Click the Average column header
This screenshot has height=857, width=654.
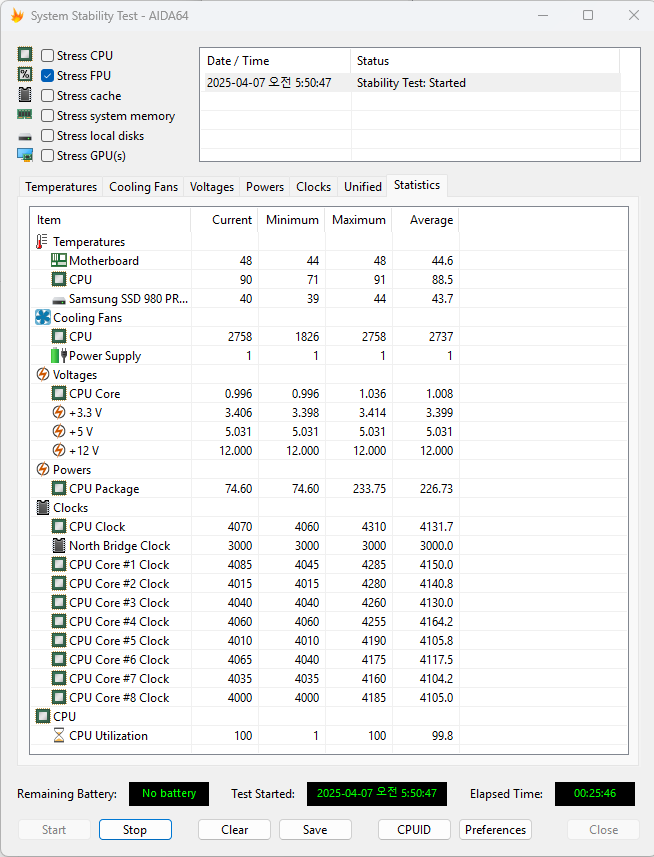(426, 220)
